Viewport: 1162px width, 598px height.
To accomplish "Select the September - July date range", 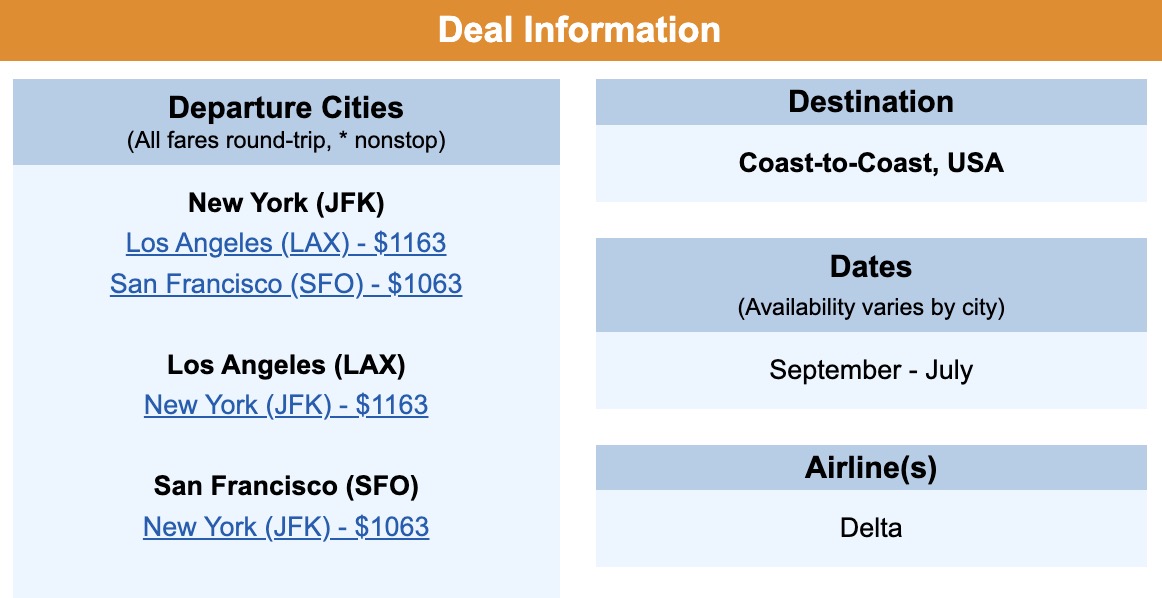I will tap(872, 369).
